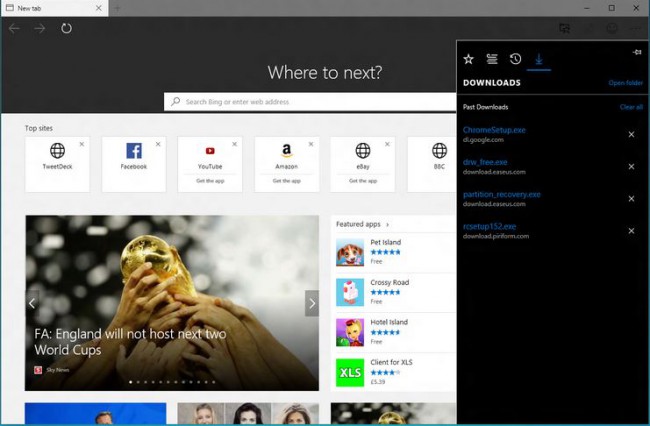Click the browser Refresh button
This screenshot has width=650, height=426.
coord(66,28)
